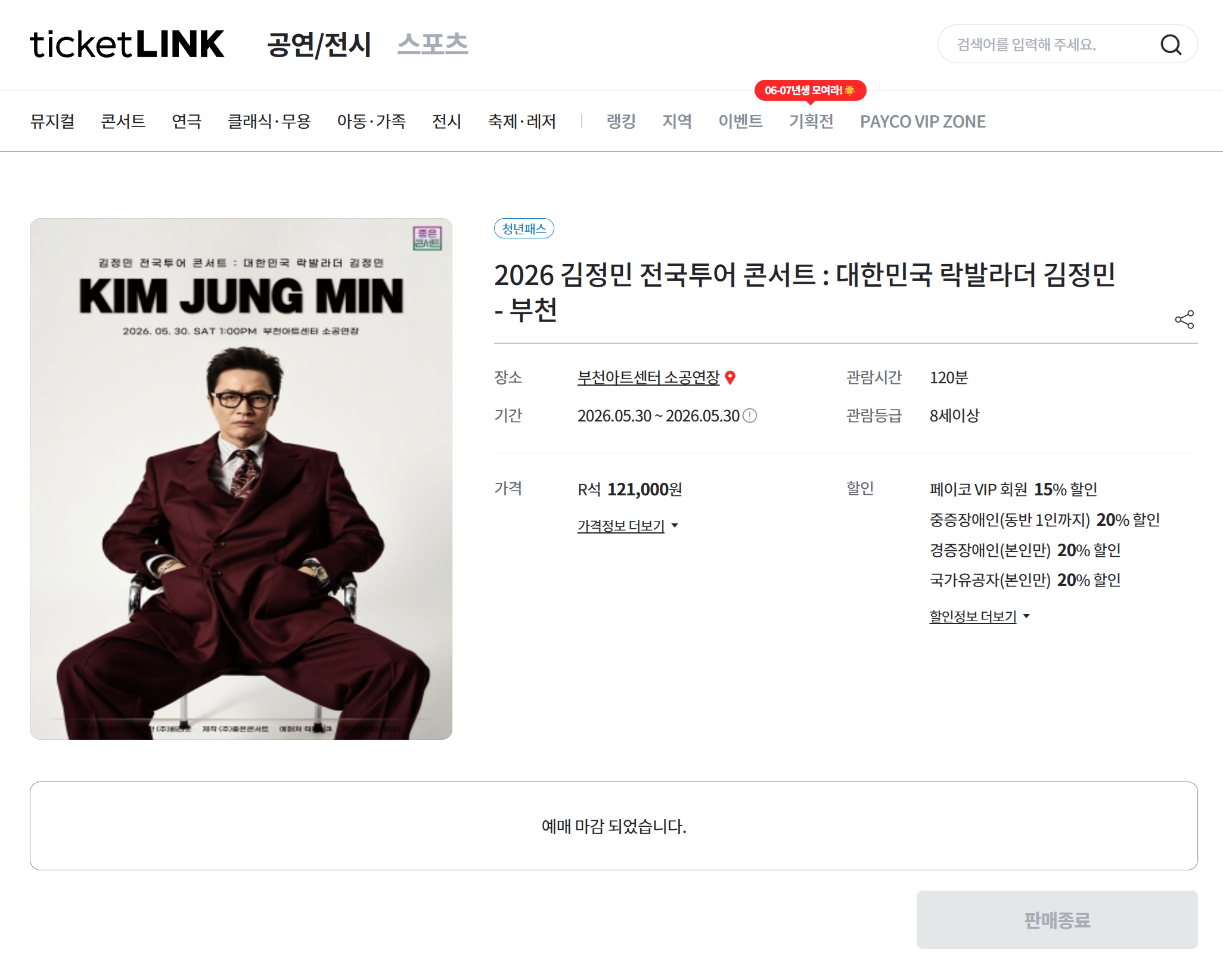Switch to the 스포츠 tab
The height and width of the screenshot is (980, 1223).
point(433,45)
